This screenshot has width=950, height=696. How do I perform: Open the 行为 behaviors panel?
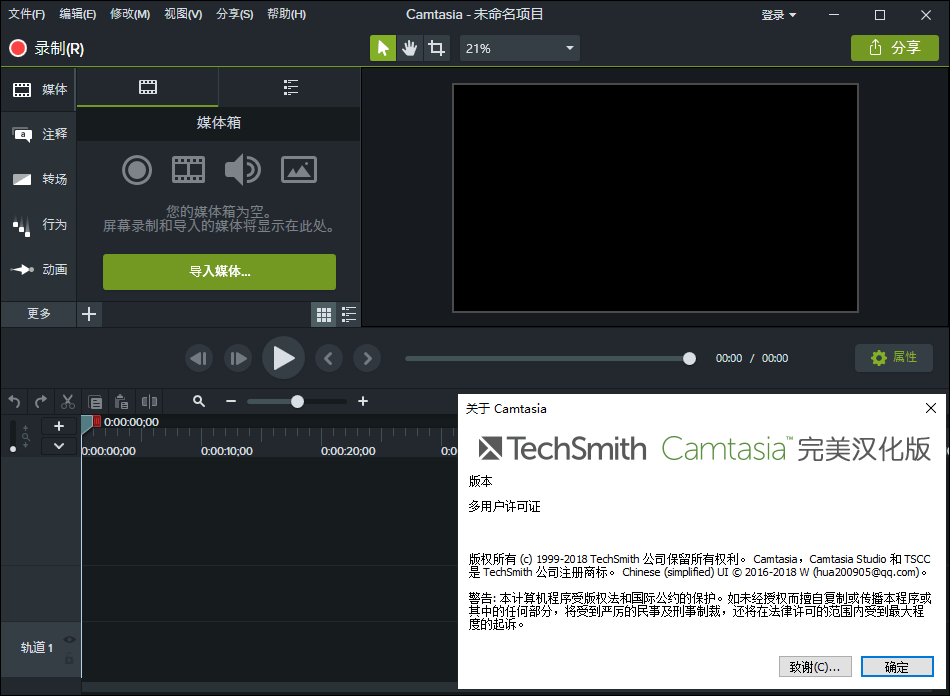[39, 225]
